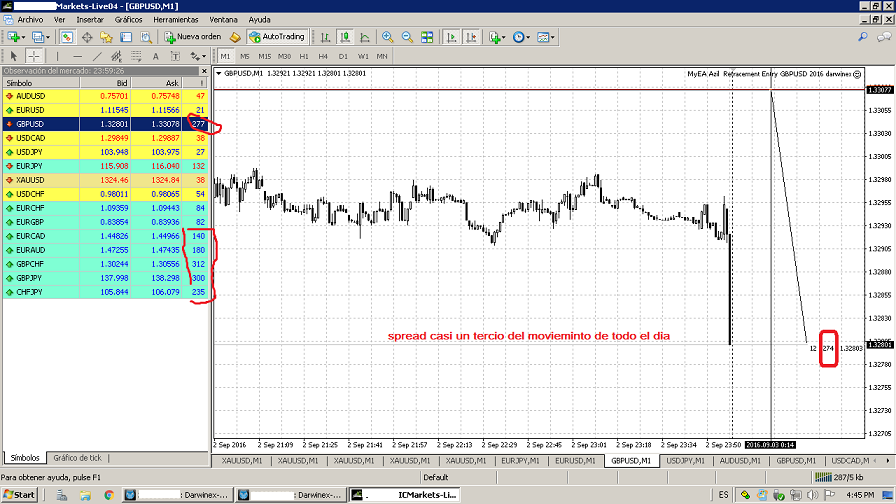Click the zoom out magnifier icon

click(x=405, y=37)
